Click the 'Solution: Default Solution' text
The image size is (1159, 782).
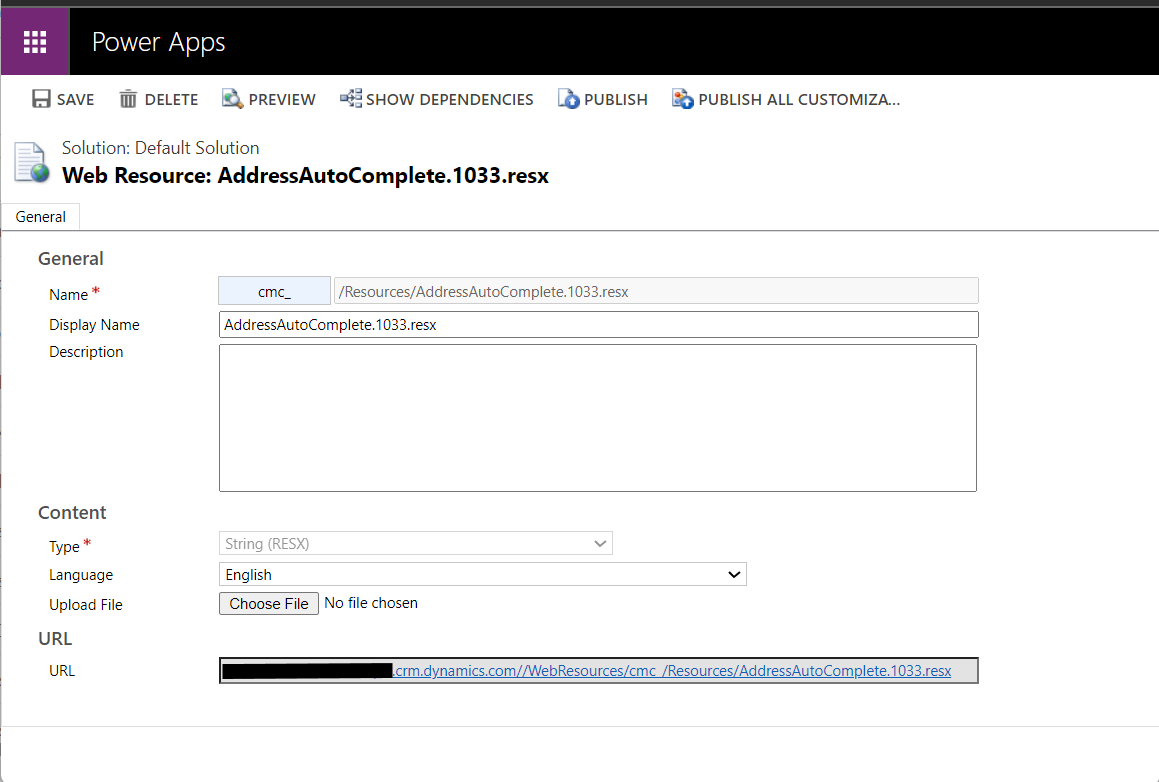(160, 148)
